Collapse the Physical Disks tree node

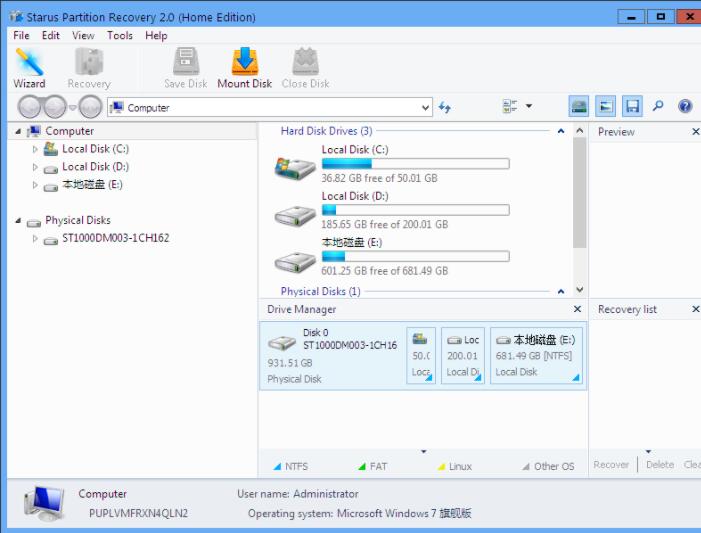coord(18,220)
